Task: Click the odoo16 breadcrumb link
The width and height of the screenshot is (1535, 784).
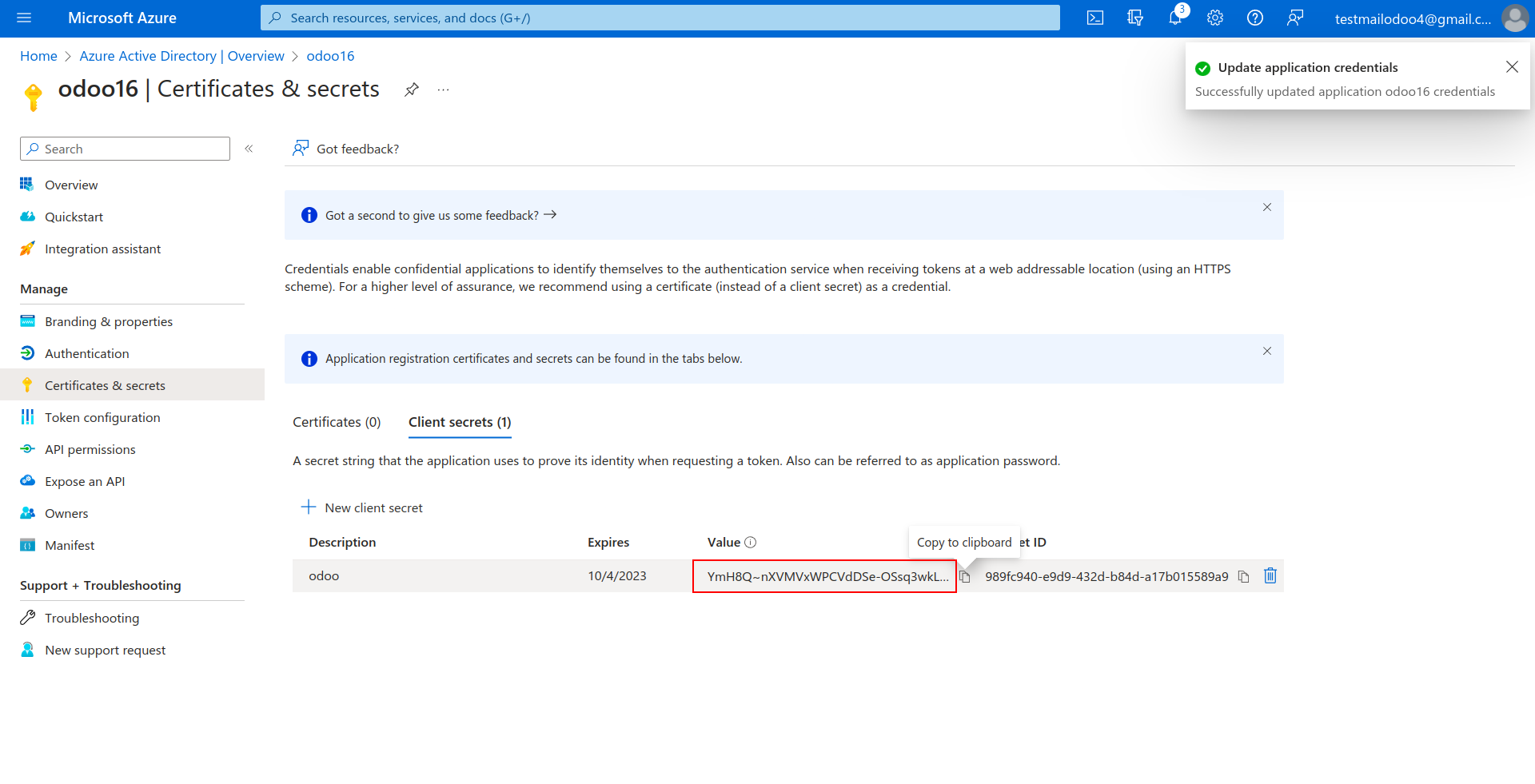Action: tap(330, 56)
